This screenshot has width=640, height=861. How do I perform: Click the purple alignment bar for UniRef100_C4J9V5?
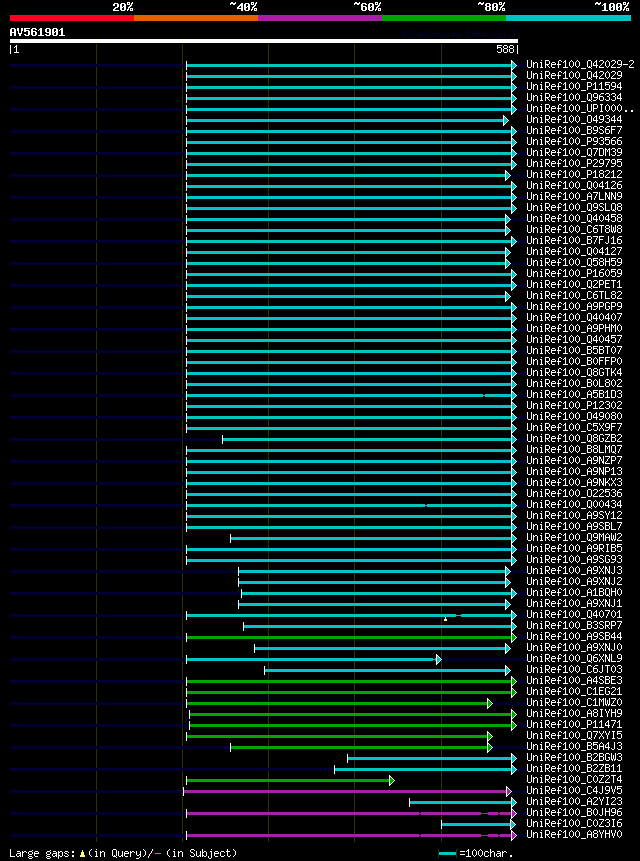coord(347,791)
